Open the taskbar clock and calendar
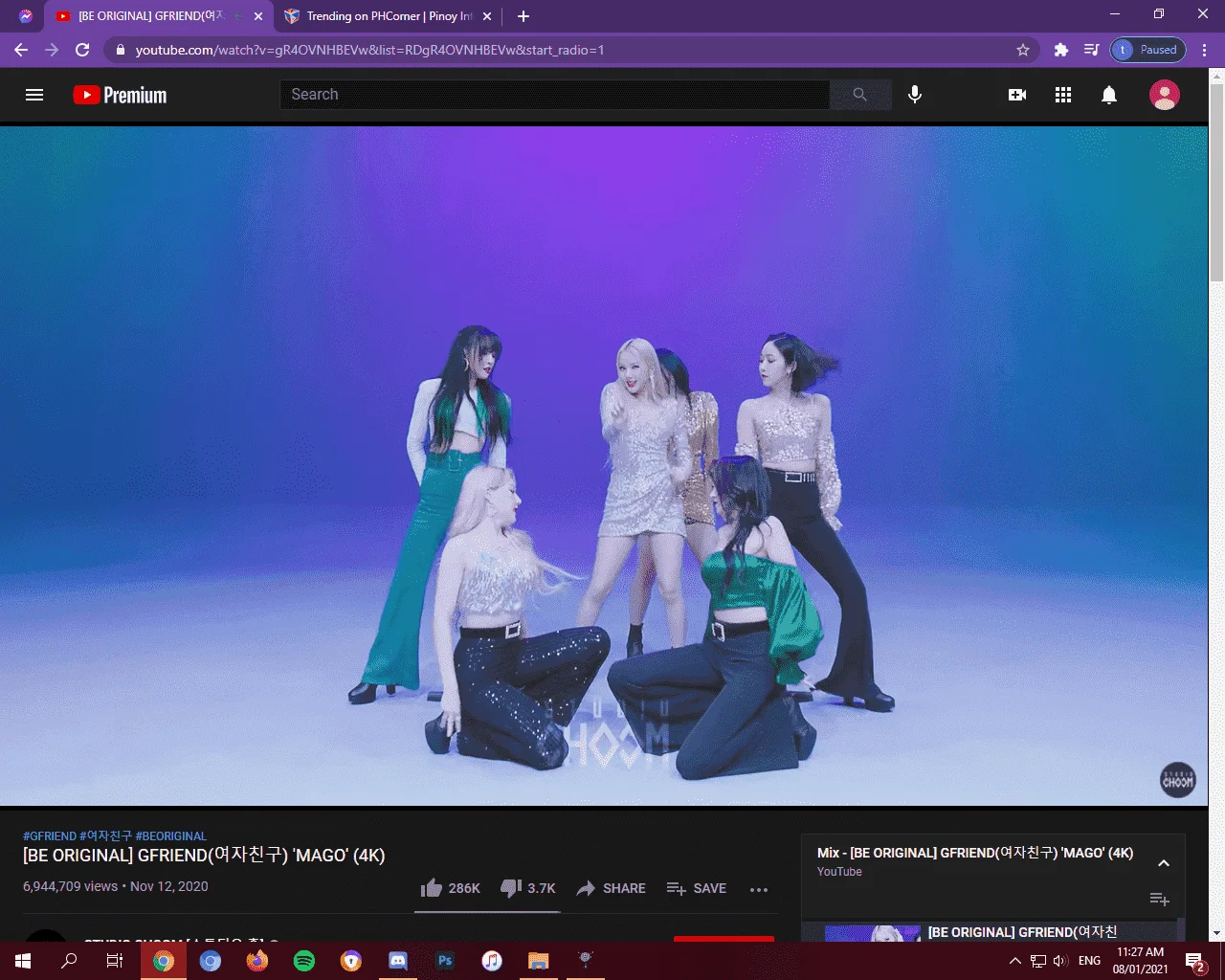 (x=1140, y=961)
